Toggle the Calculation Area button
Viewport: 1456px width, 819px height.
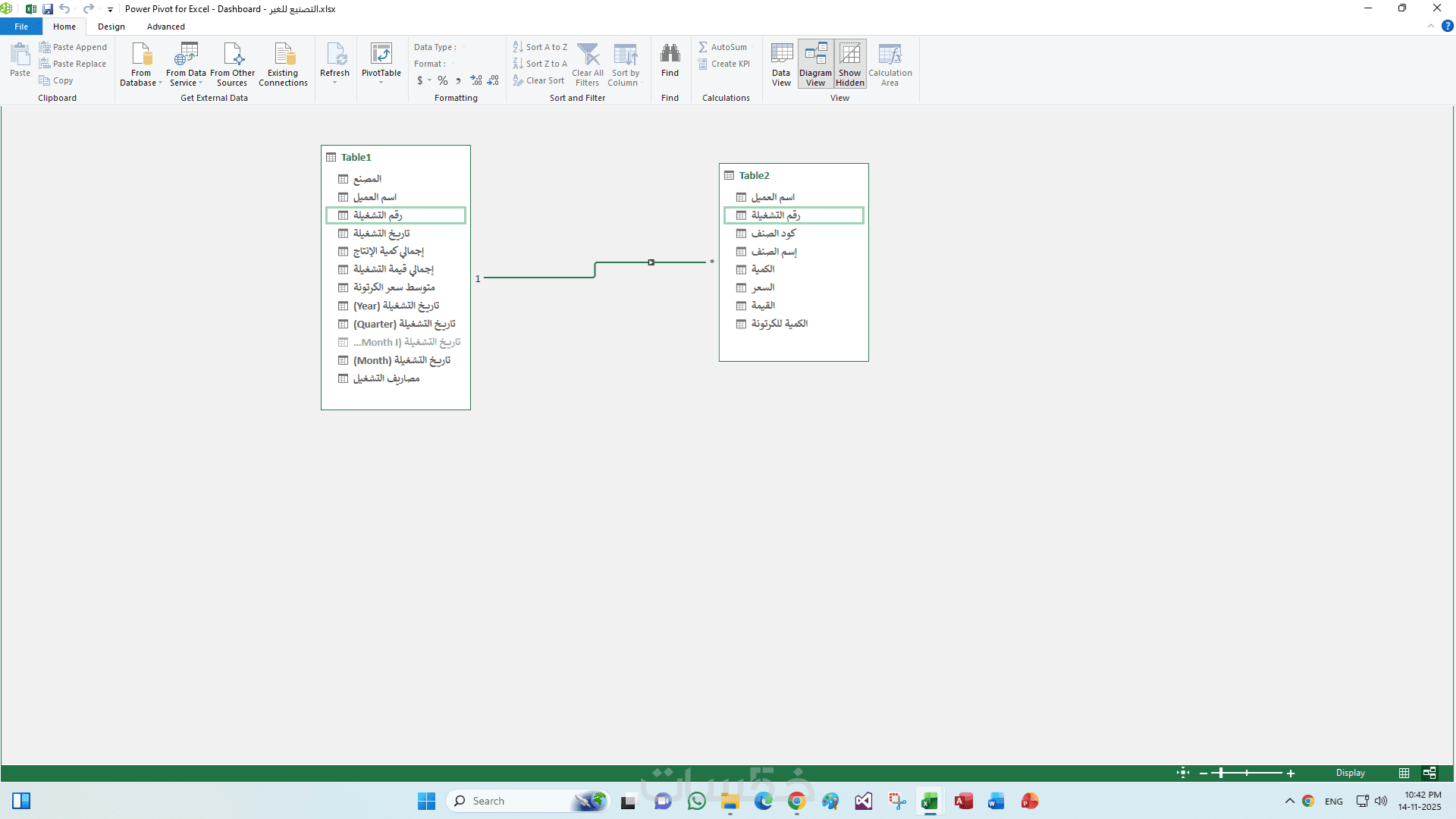[x=890, y=64]
